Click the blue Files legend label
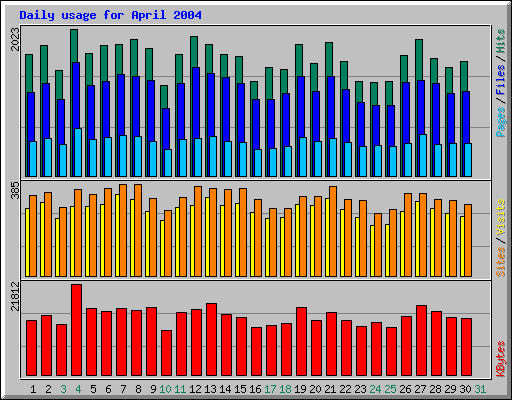The width and height of the screenshot is (512, 400). 500,80
